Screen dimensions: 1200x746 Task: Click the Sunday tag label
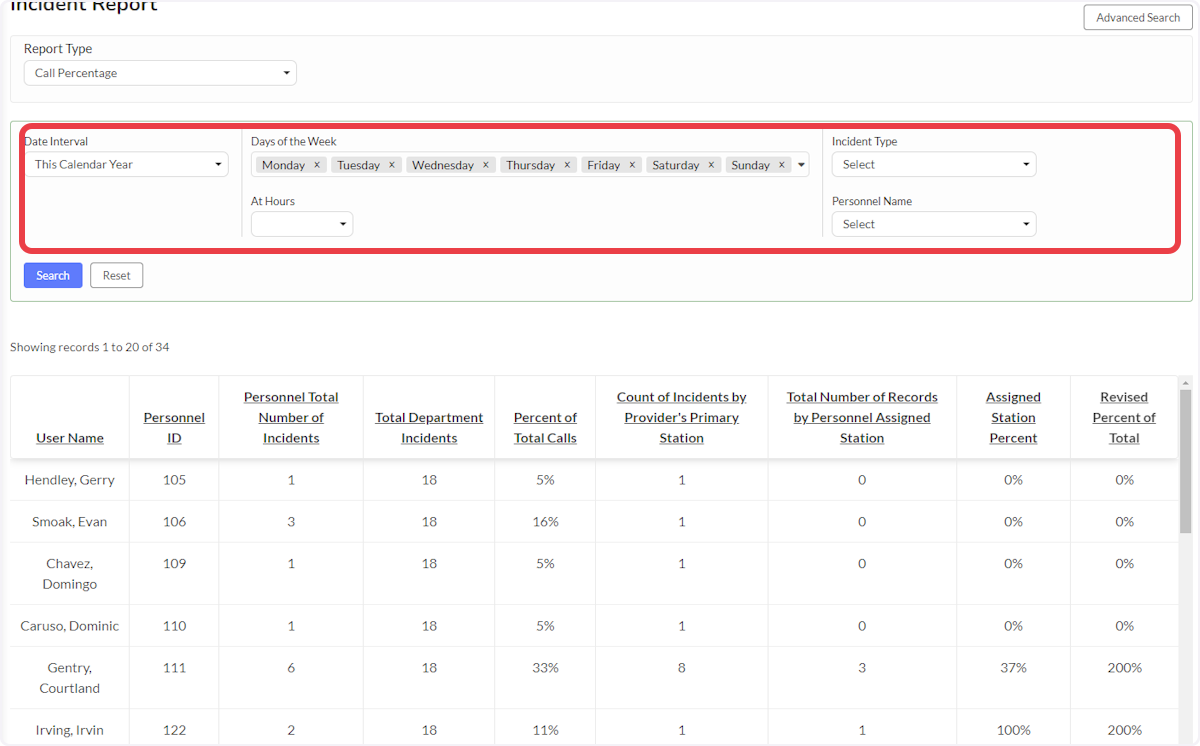tap(750, 165)
